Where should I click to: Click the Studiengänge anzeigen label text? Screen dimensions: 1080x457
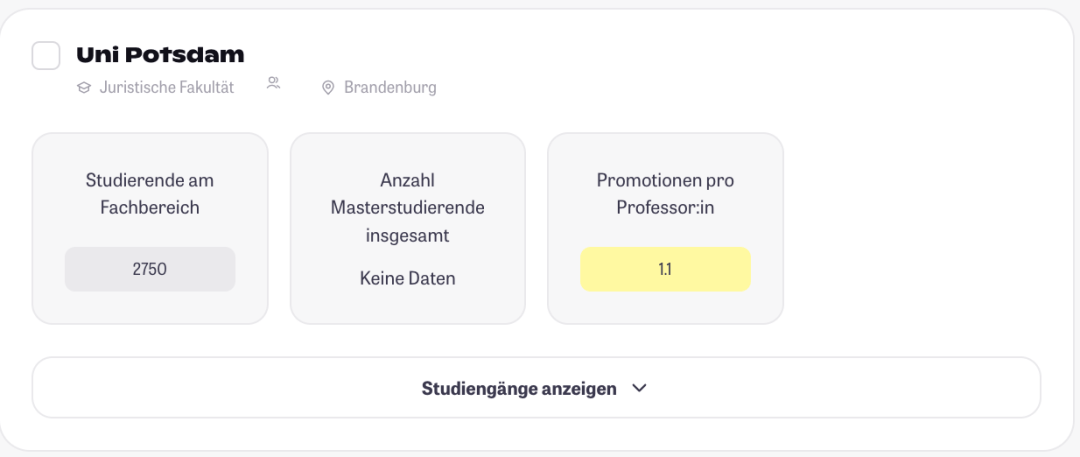point(519,388)
